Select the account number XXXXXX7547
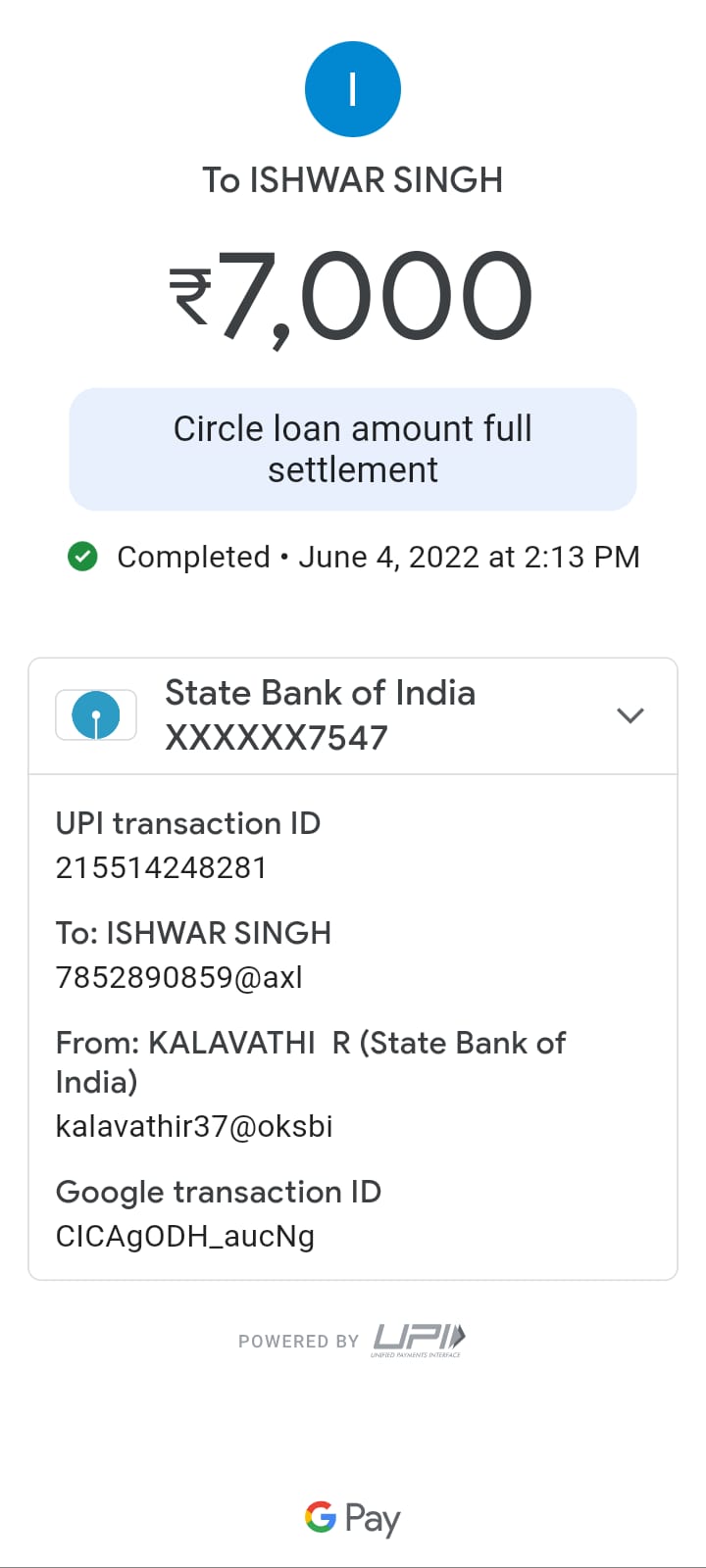The width and height of the screenshot is (706, 1568). 277,738
